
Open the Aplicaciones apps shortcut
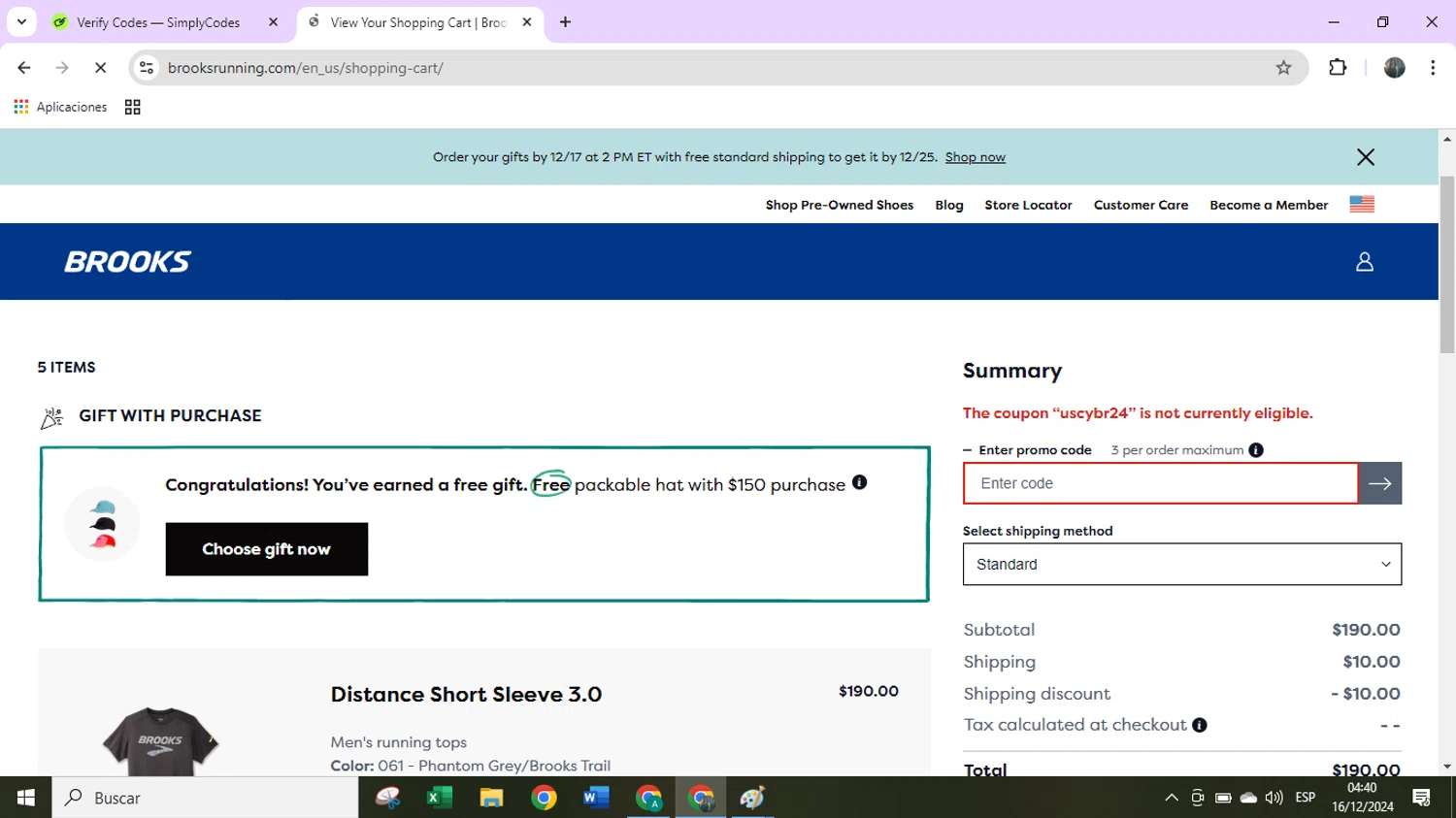60,107
